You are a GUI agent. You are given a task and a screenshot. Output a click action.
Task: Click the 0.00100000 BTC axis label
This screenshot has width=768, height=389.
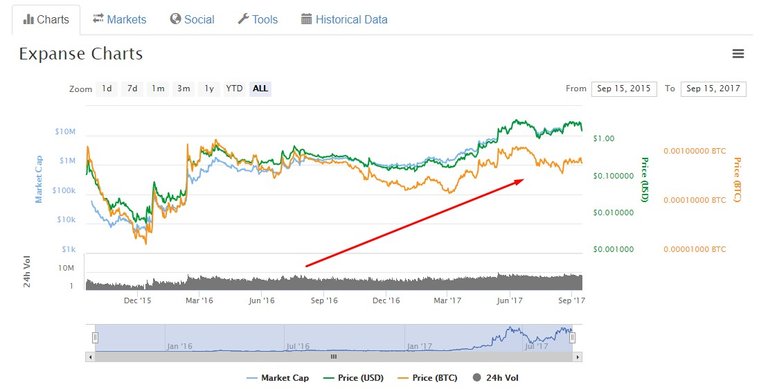(x=695, y=151)
